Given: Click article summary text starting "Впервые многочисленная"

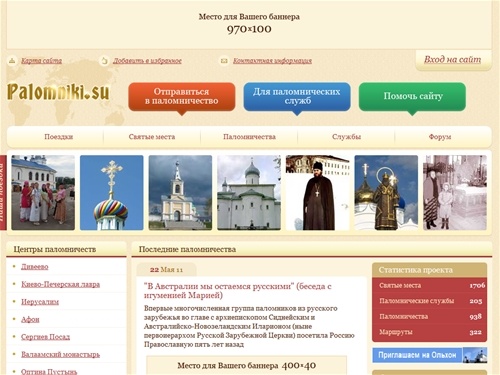Looking at the screenshot, I should pos(249,326).
